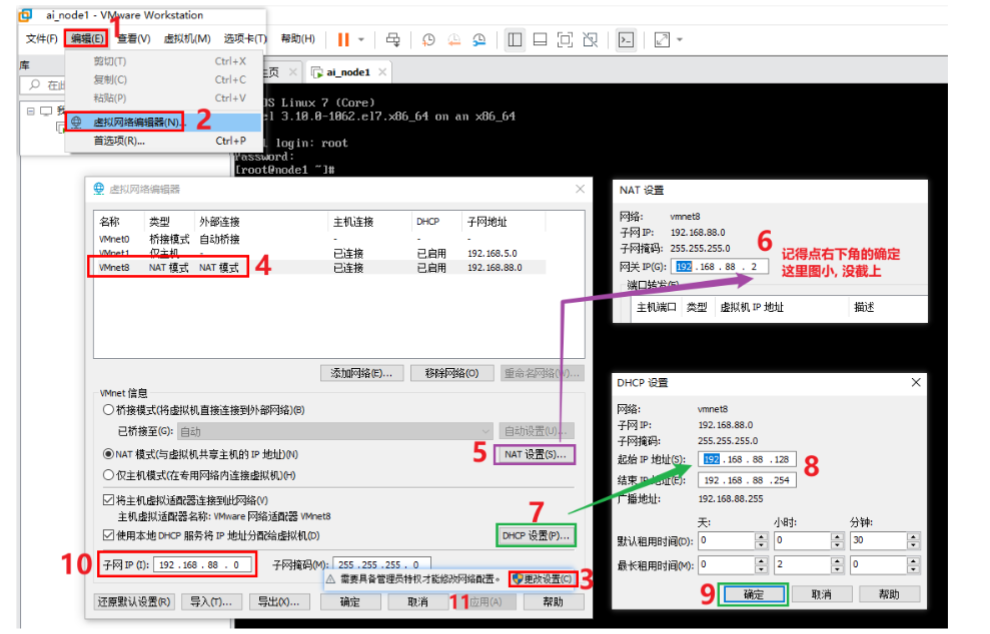
Task: Select the NAT 模式 radio button
Action: [x=109, y=454]
